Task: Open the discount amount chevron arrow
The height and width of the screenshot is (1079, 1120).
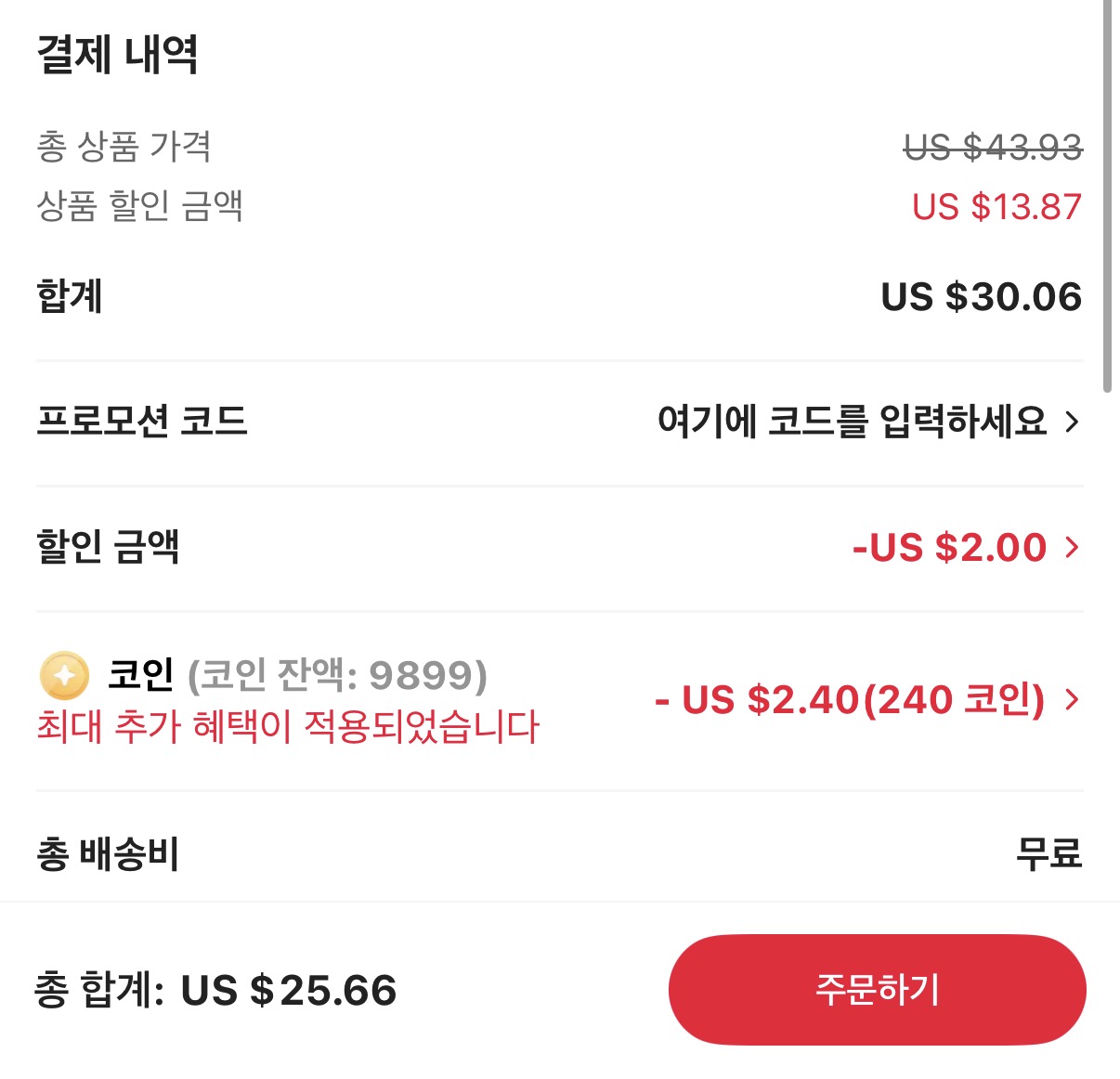Action: click(x=1073, y=547)
